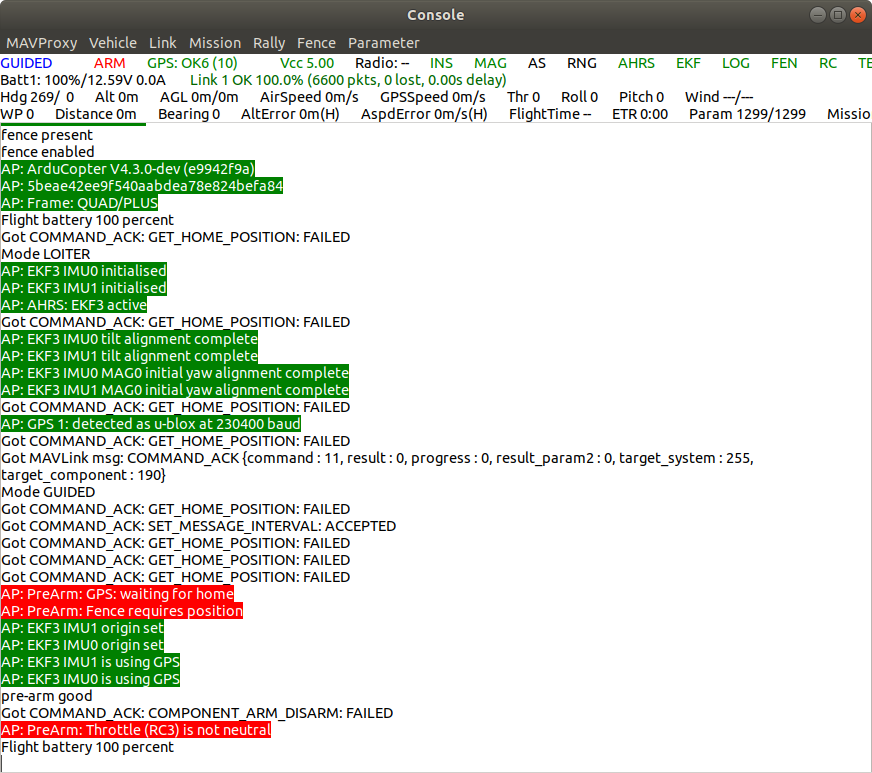The width and height of the screenshot is (872, 773).
Task: Click the INS sensor status indicator
Action: pyautogui.click(x=441, y=63)
